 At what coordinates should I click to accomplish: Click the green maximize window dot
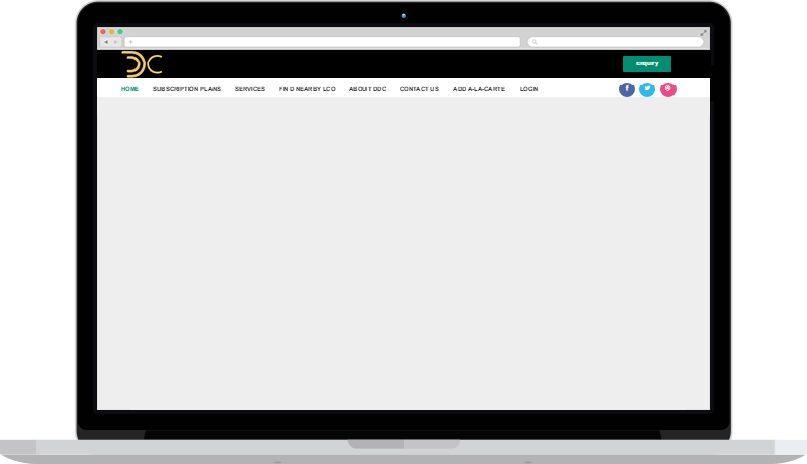[x=120, y=32]
